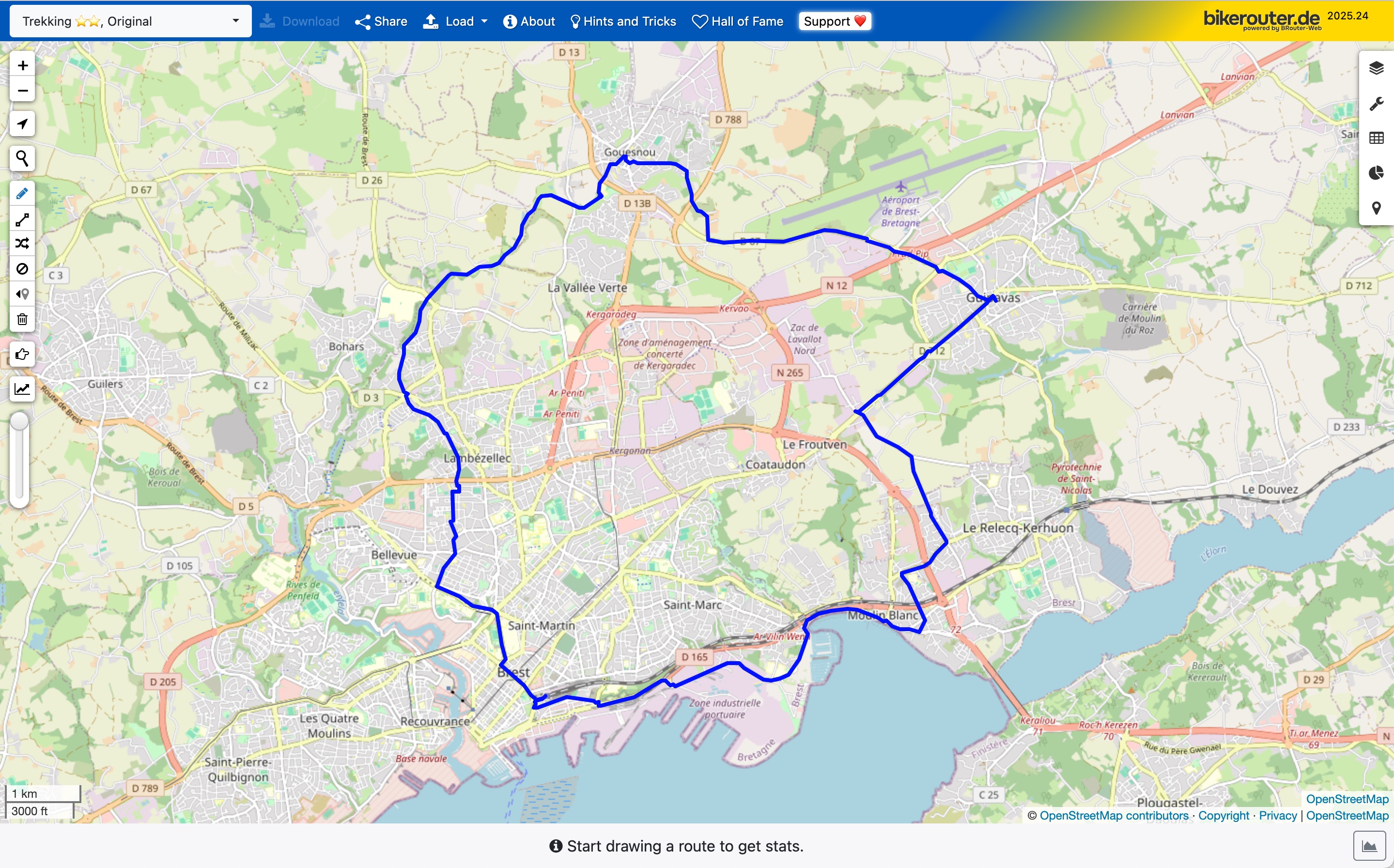Click the airplane icon at Aéroport de Brest-Bretagne

point(900,186)
